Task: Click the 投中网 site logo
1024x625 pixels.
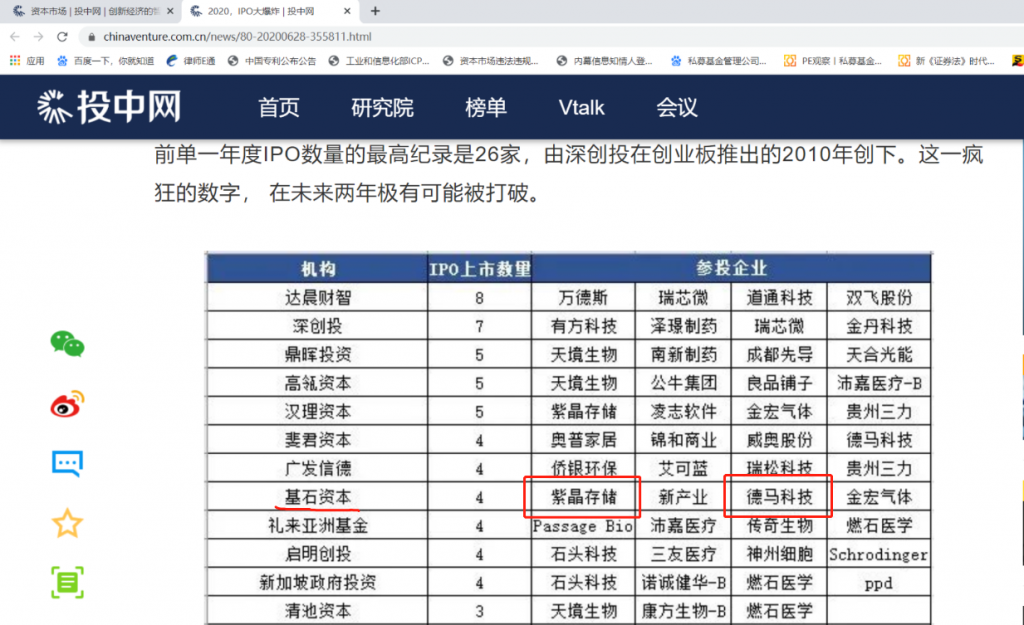Action: [x=108, y=107]
